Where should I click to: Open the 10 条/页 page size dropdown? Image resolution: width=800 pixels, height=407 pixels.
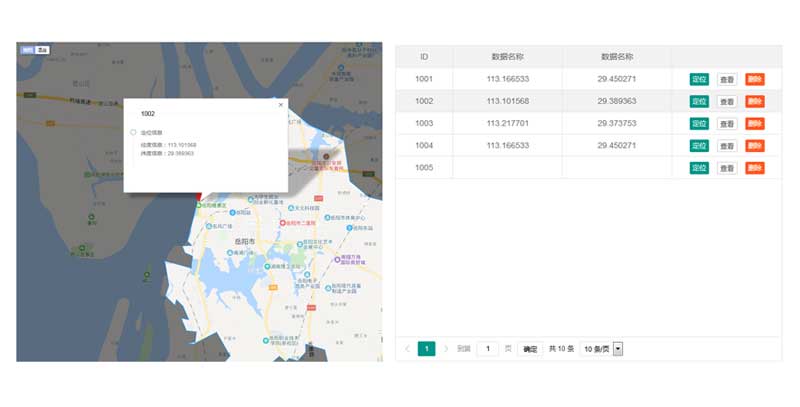[601, 349]
